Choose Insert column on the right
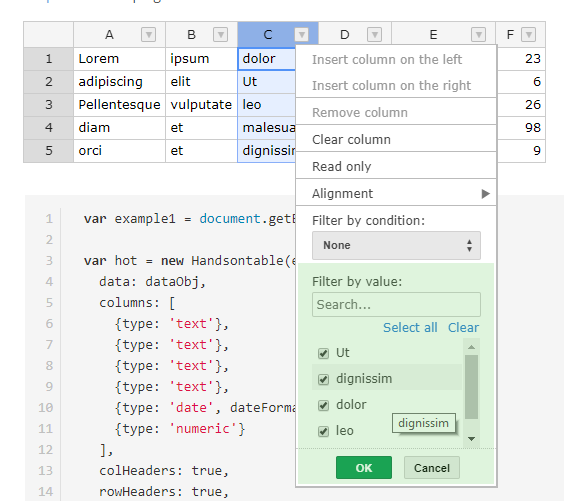The width and height of the screenshot is (564, 501). pos(396,85)
